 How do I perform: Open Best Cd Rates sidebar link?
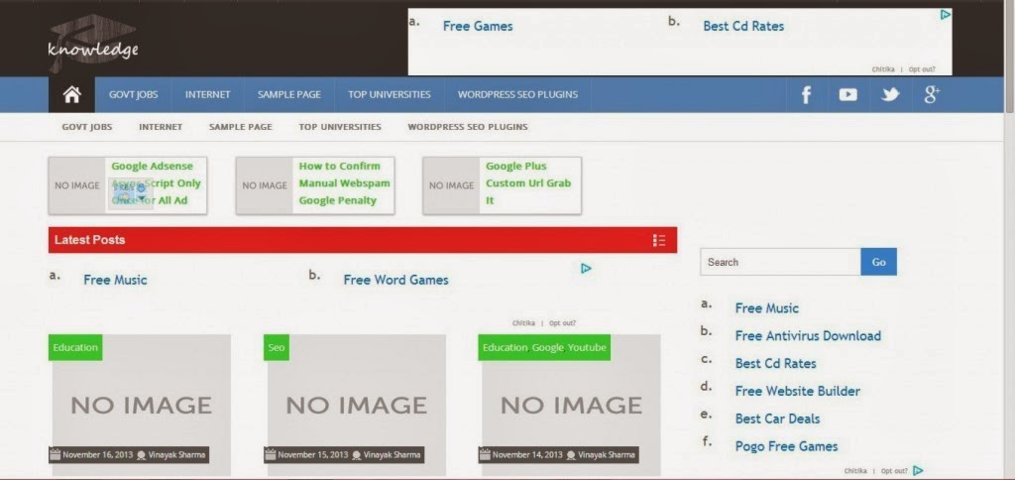pos(775,364)
